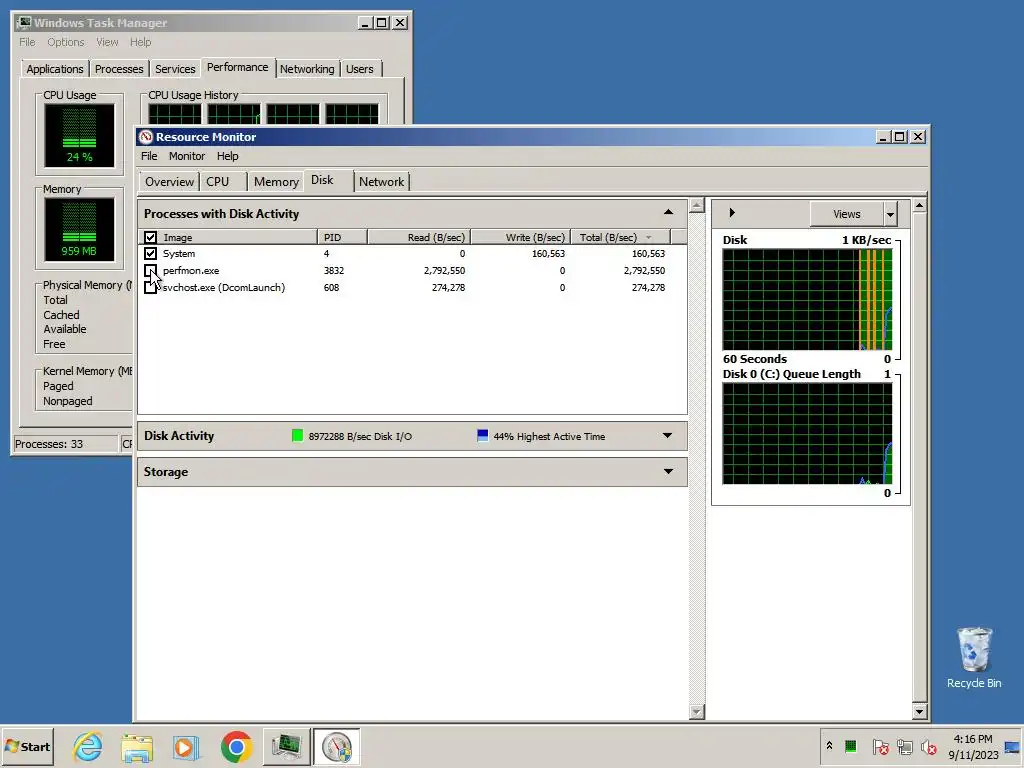Open Task Manager File menu
Screen dimensions: 1024x768
27,42
